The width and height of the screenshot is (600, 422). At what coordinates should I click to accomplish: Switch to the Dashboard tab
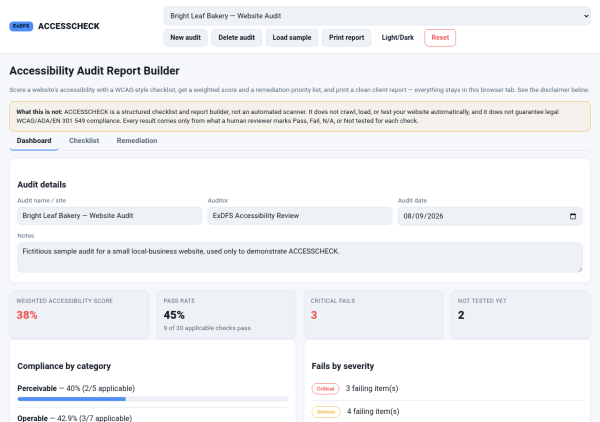[x=34, y=140]
